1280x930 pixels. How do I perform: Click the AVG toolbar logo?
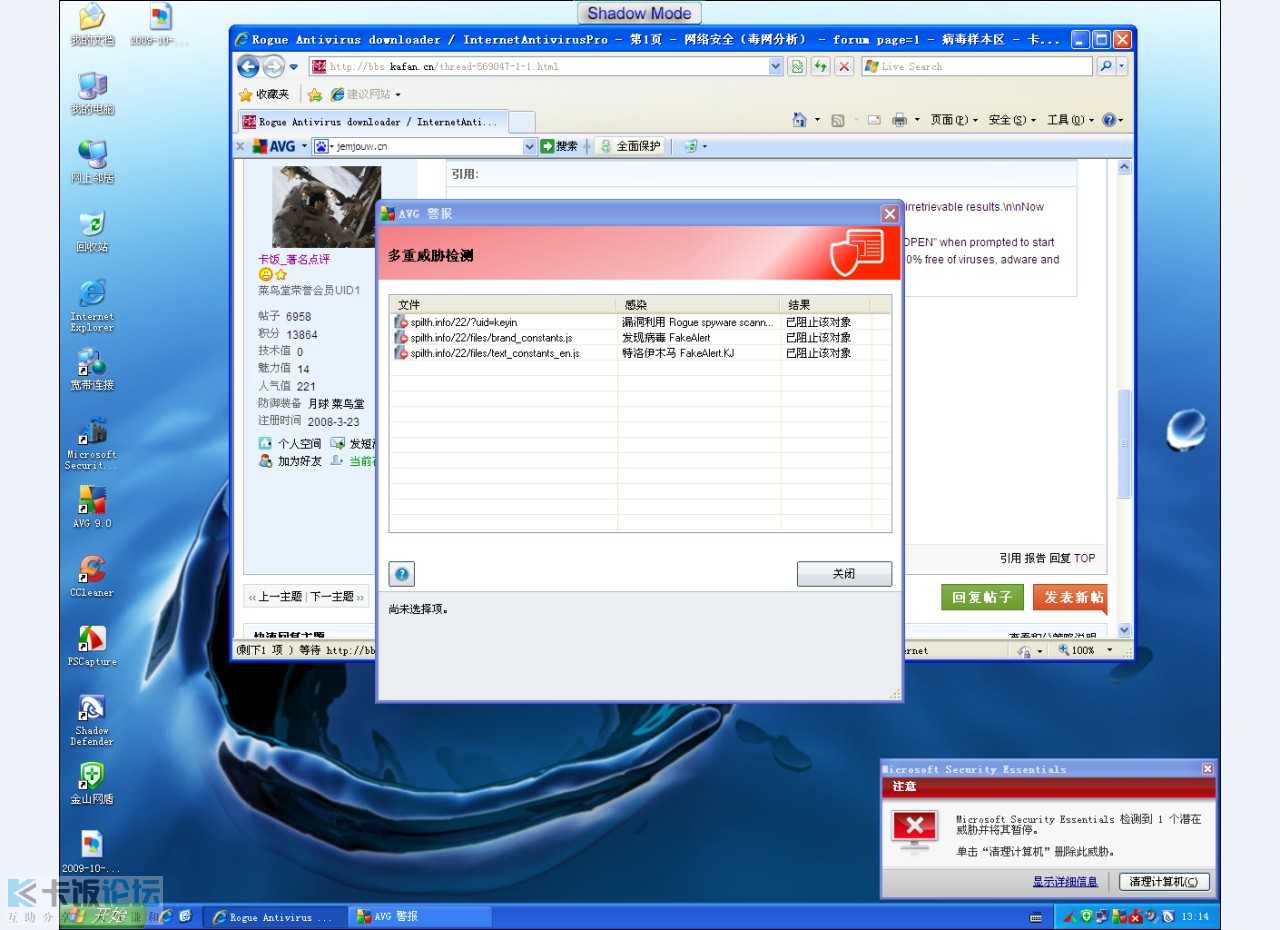pos(274,146)
